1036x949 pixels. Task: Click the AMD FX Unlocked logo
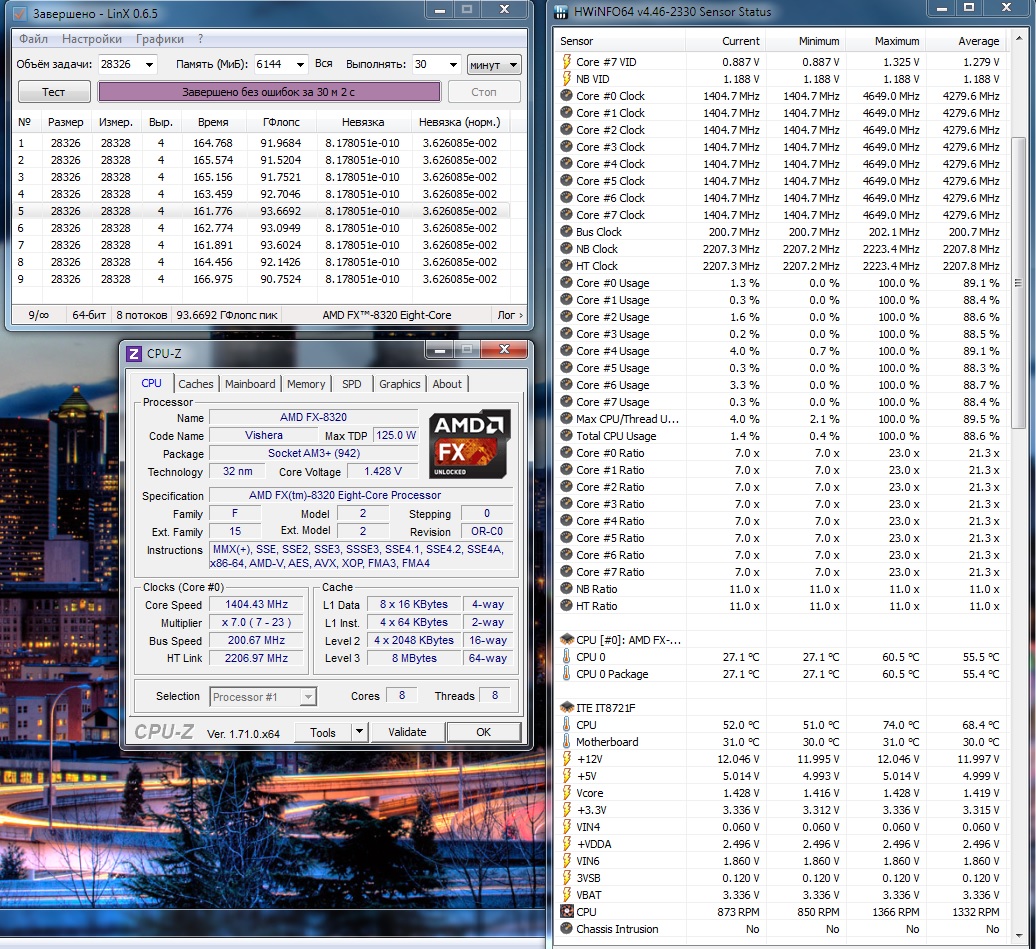(470, 442)
